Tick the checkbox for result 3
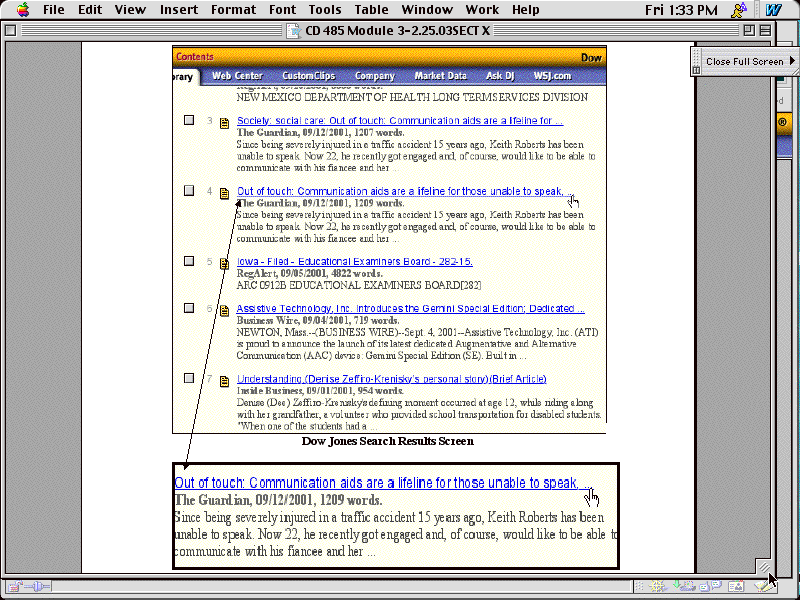Screen dimensions: 800x600 (x=189, y=120)
